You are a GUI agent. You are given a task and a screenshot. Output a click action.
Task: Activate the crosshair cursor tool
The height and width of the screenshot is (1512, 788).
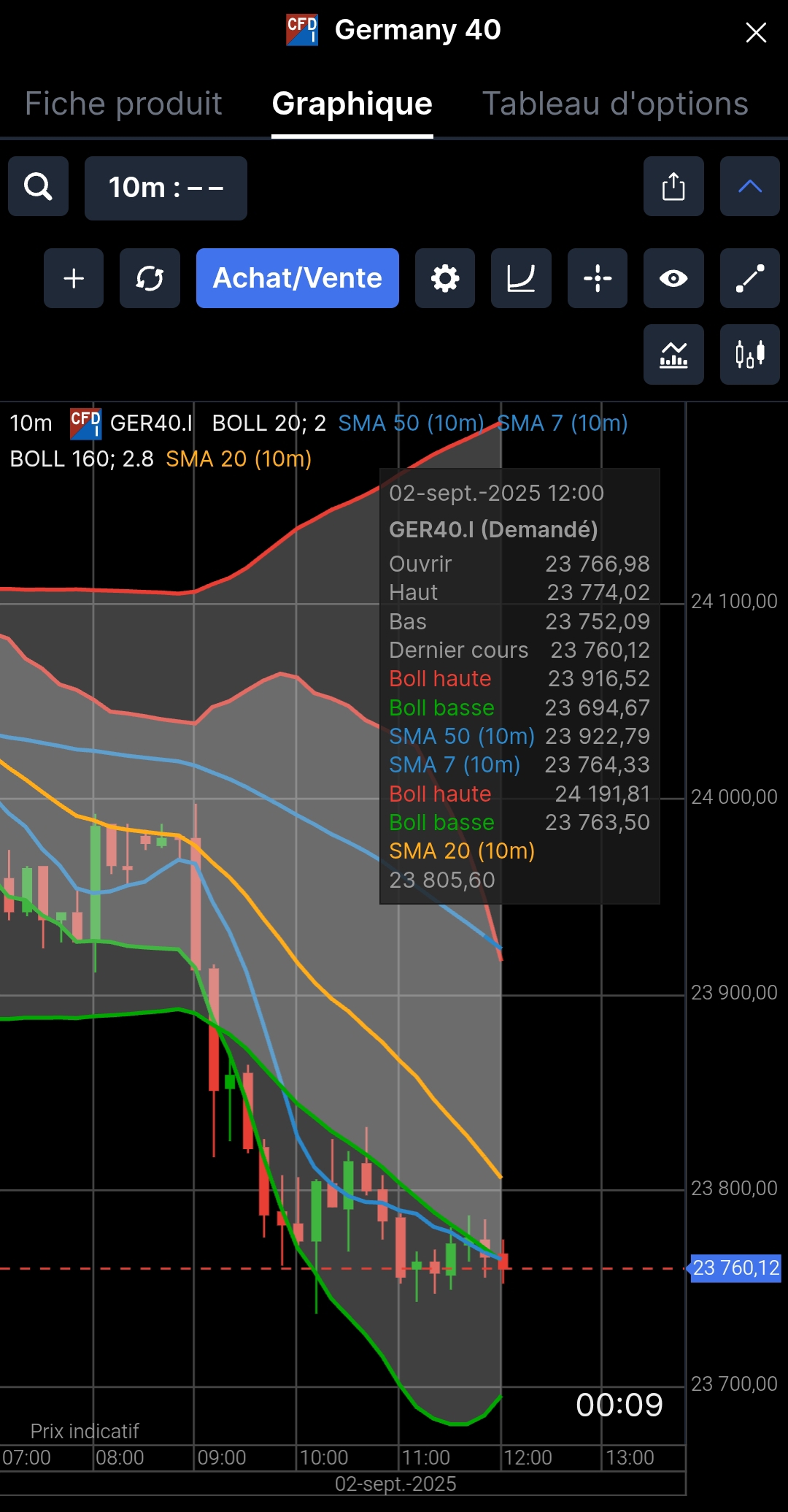point(598,278)
